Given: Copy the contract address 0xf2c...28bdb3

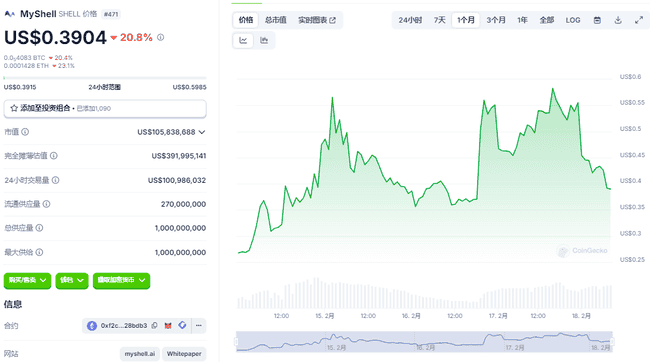Looking at the screenshot, I should 155,326.
